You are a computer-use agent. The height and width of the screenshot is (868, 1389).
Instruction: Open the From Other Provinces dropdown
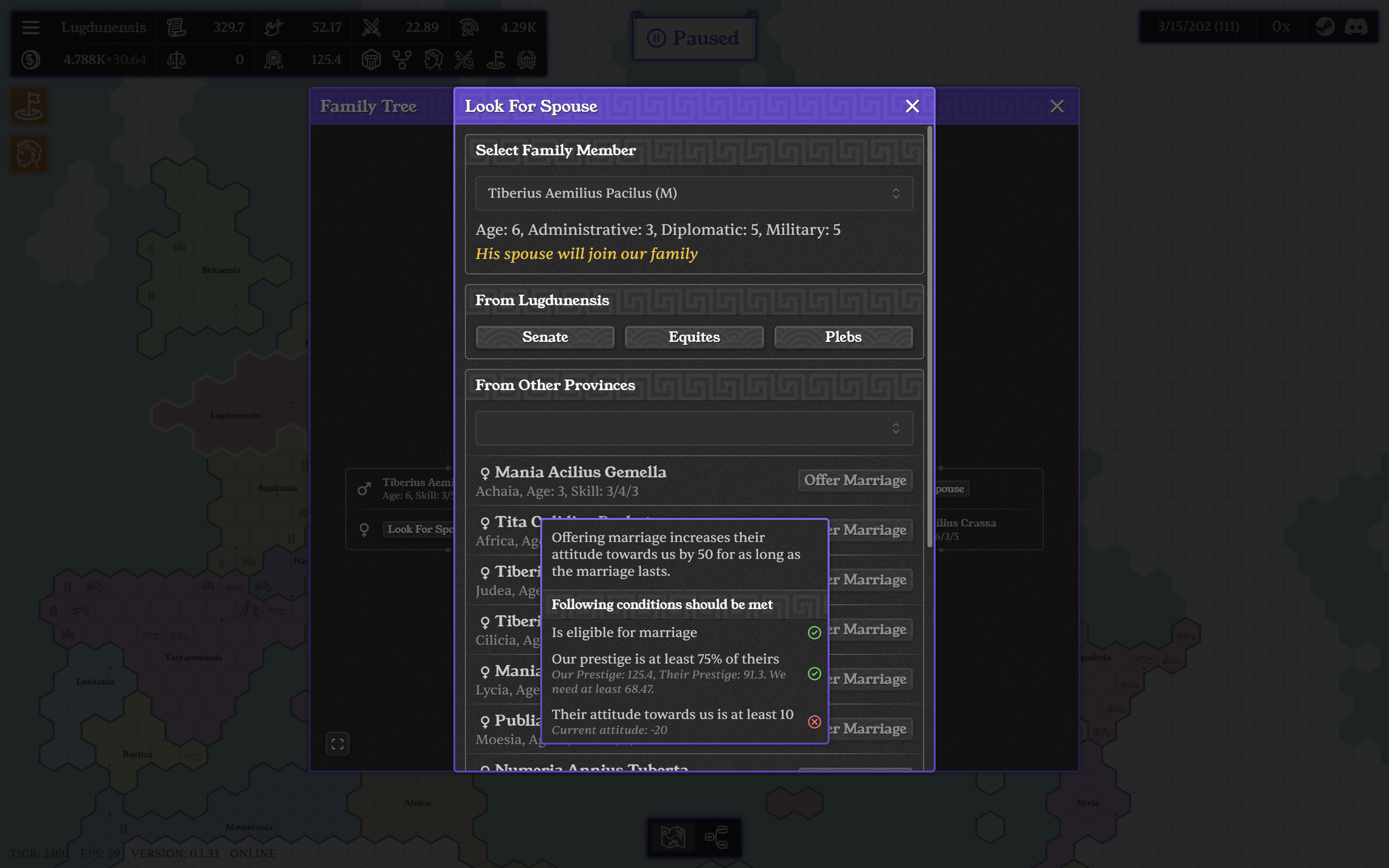[694, 428]
